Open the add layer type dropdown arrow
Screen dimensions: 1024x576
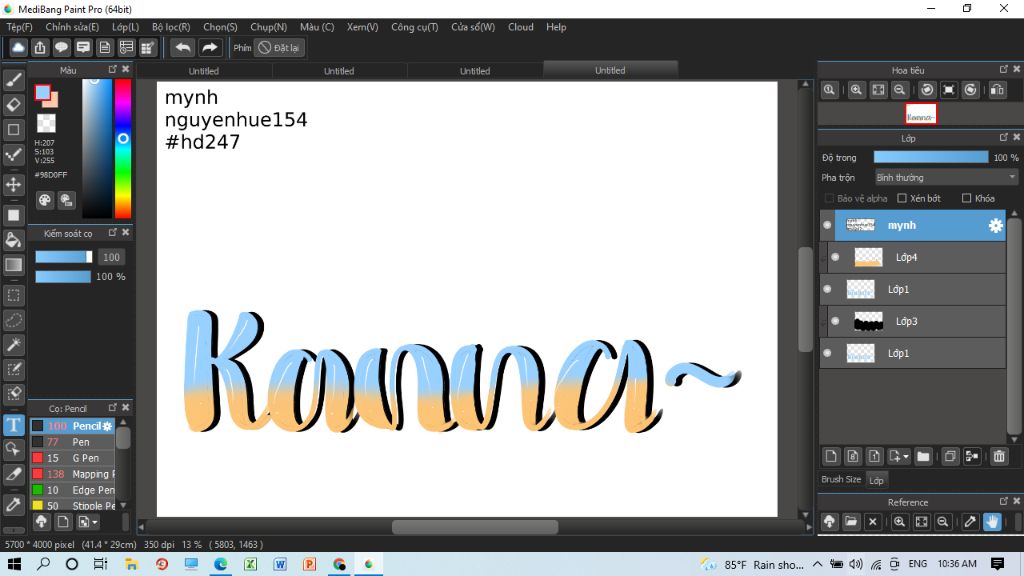[x=906, y=456]
